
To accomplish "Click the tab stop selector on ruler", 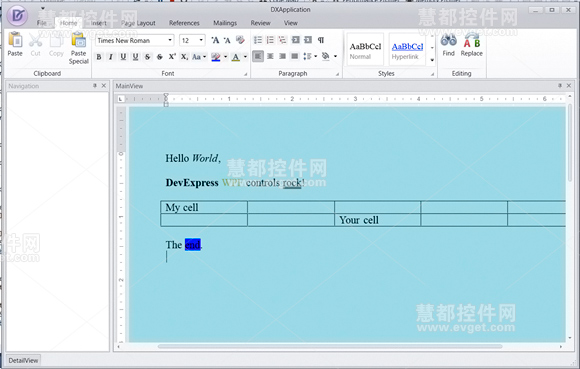I will tap(121, 99).
